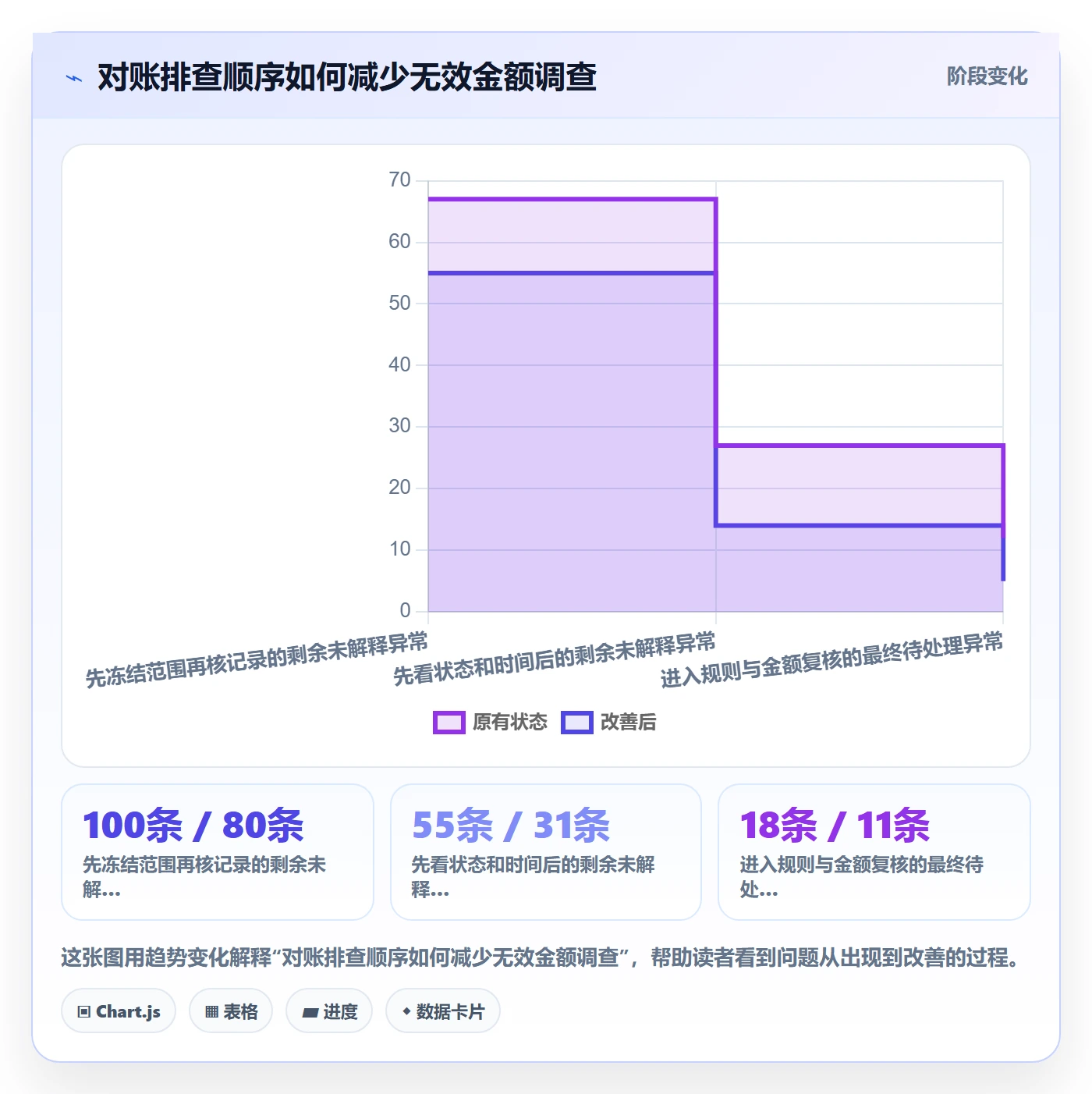This screenshot has width=1092, height=1094.
Task: Select the 数据卡片 tag
Action: point(443,1011)
